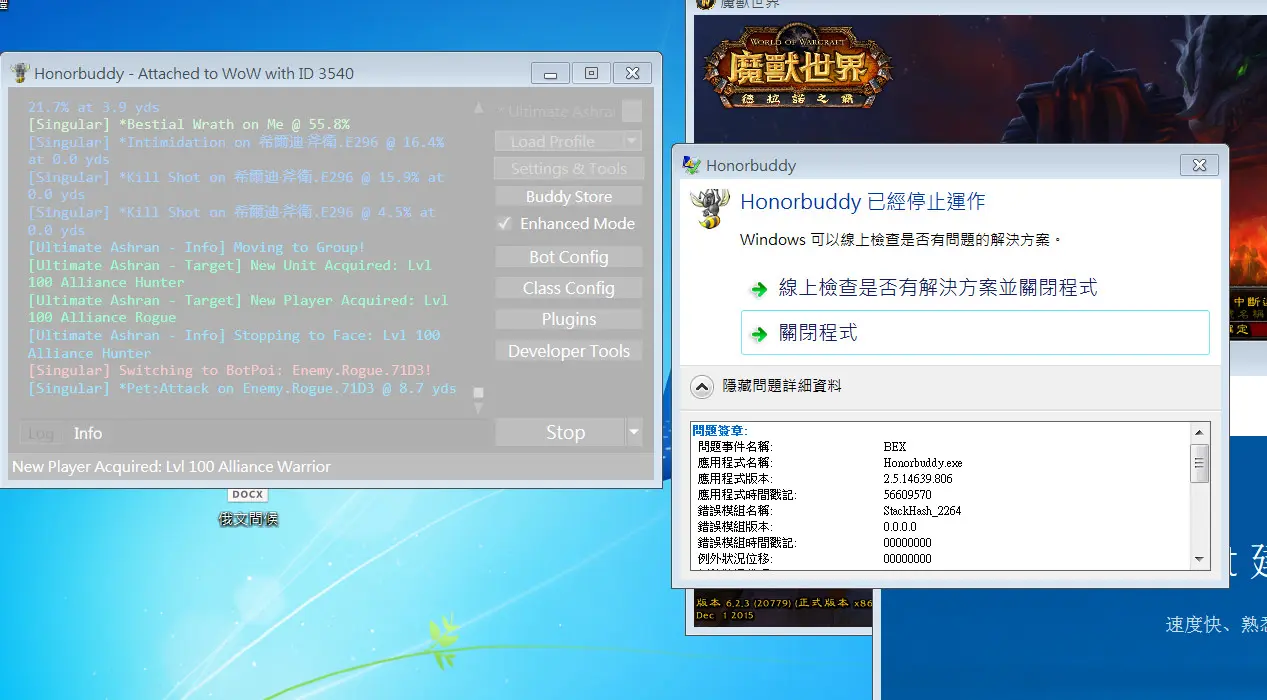1267x700 pixels.
Task: Click the problem details scroll down arrow
Action: pyautogui.click(x=1201, y=560)
